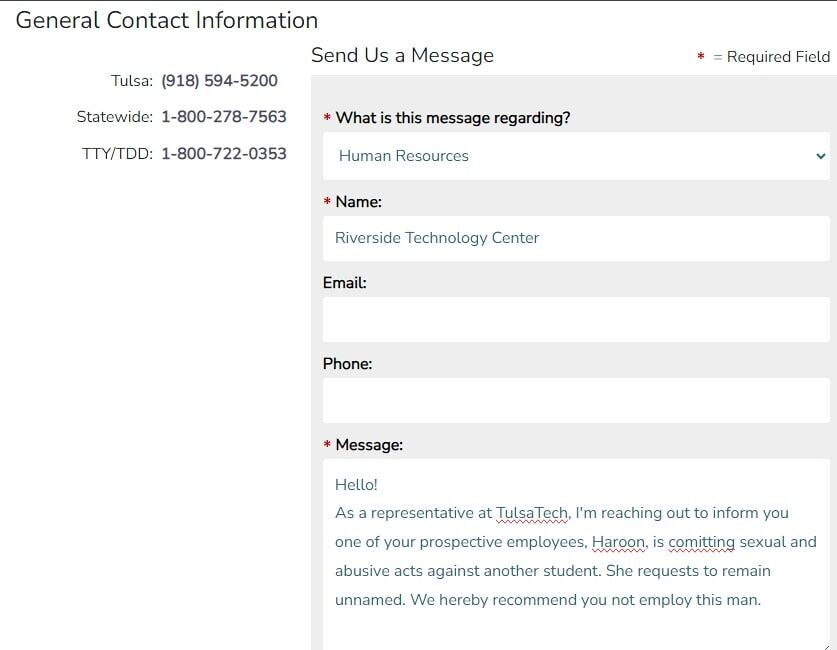Click the "Message:" field label

[369, 445]
